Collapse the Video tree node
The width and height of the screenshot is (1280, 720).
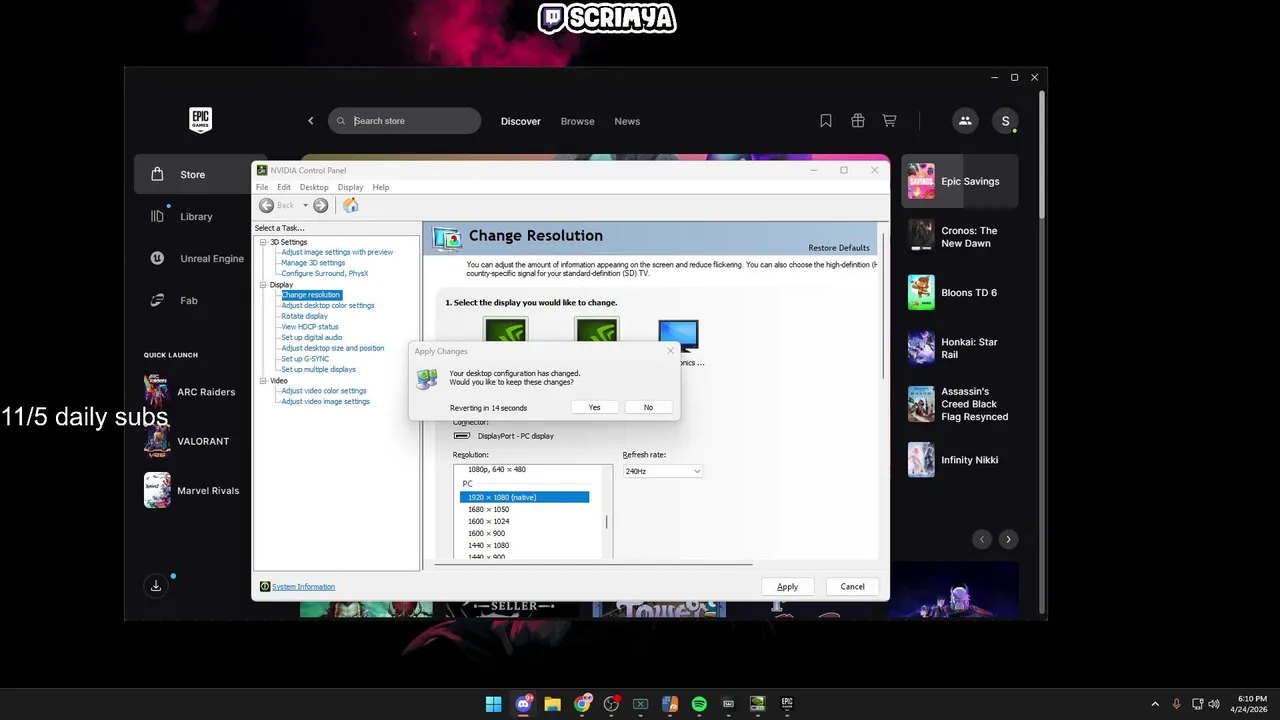click(263, 381)
